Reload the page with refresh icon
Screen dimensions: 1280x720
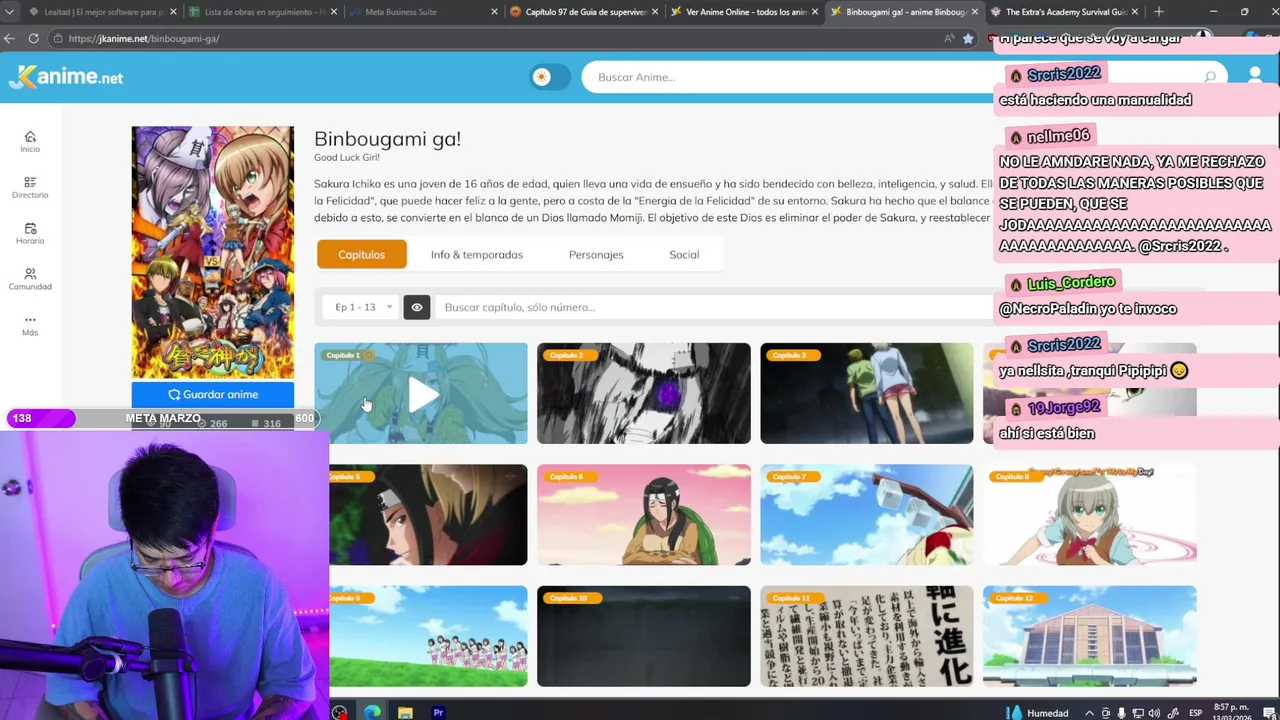point(33,38)
